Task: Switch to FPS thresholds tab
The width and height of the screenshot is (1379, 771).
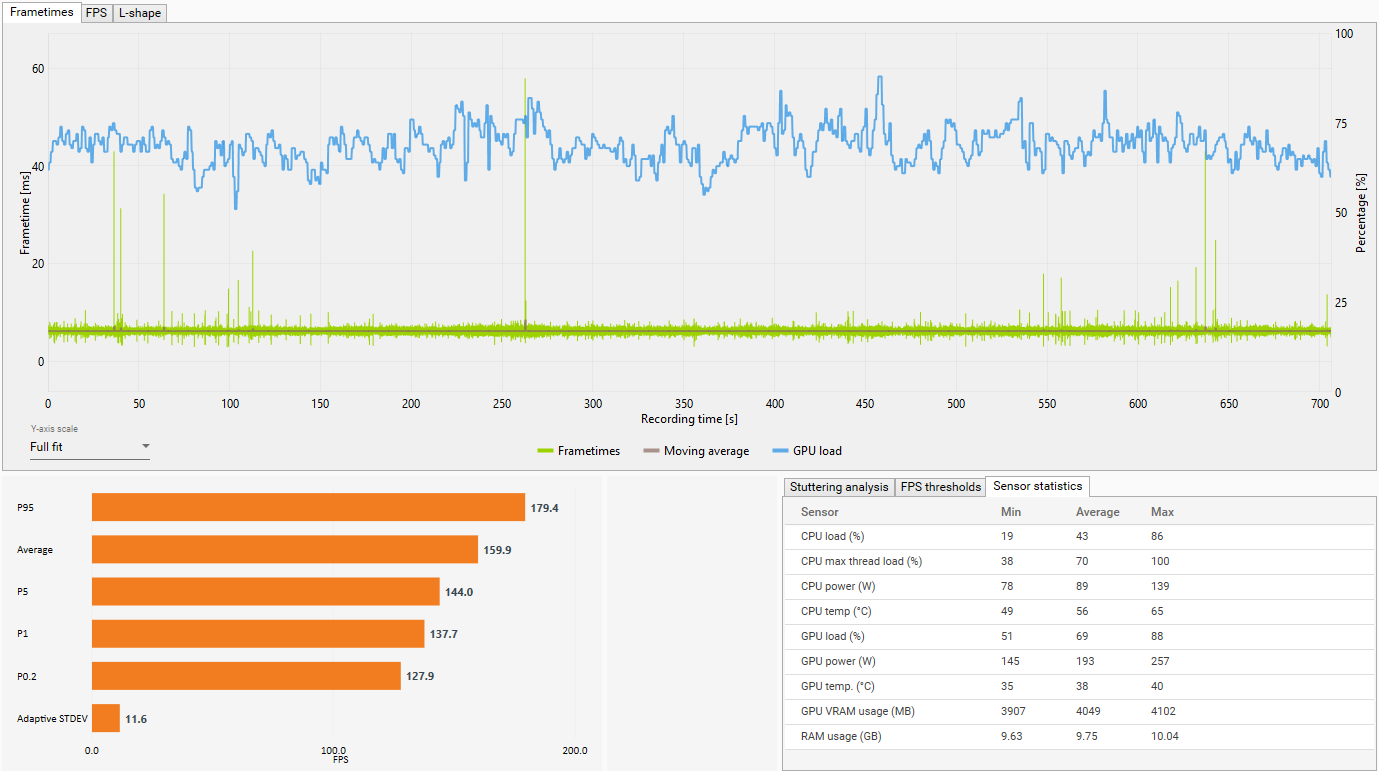Action: click(x=940, y=487)
